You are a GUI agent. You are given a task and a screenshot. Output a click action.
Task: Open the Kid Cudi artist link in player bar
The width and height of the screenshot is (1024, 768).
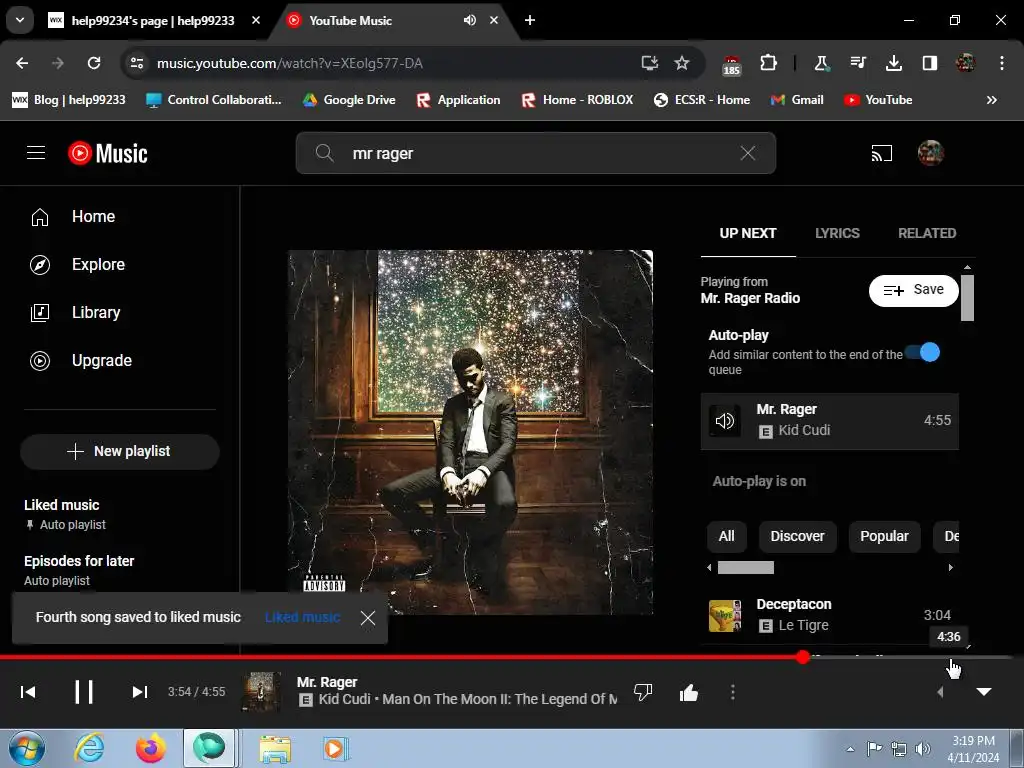tap(344, 699)
